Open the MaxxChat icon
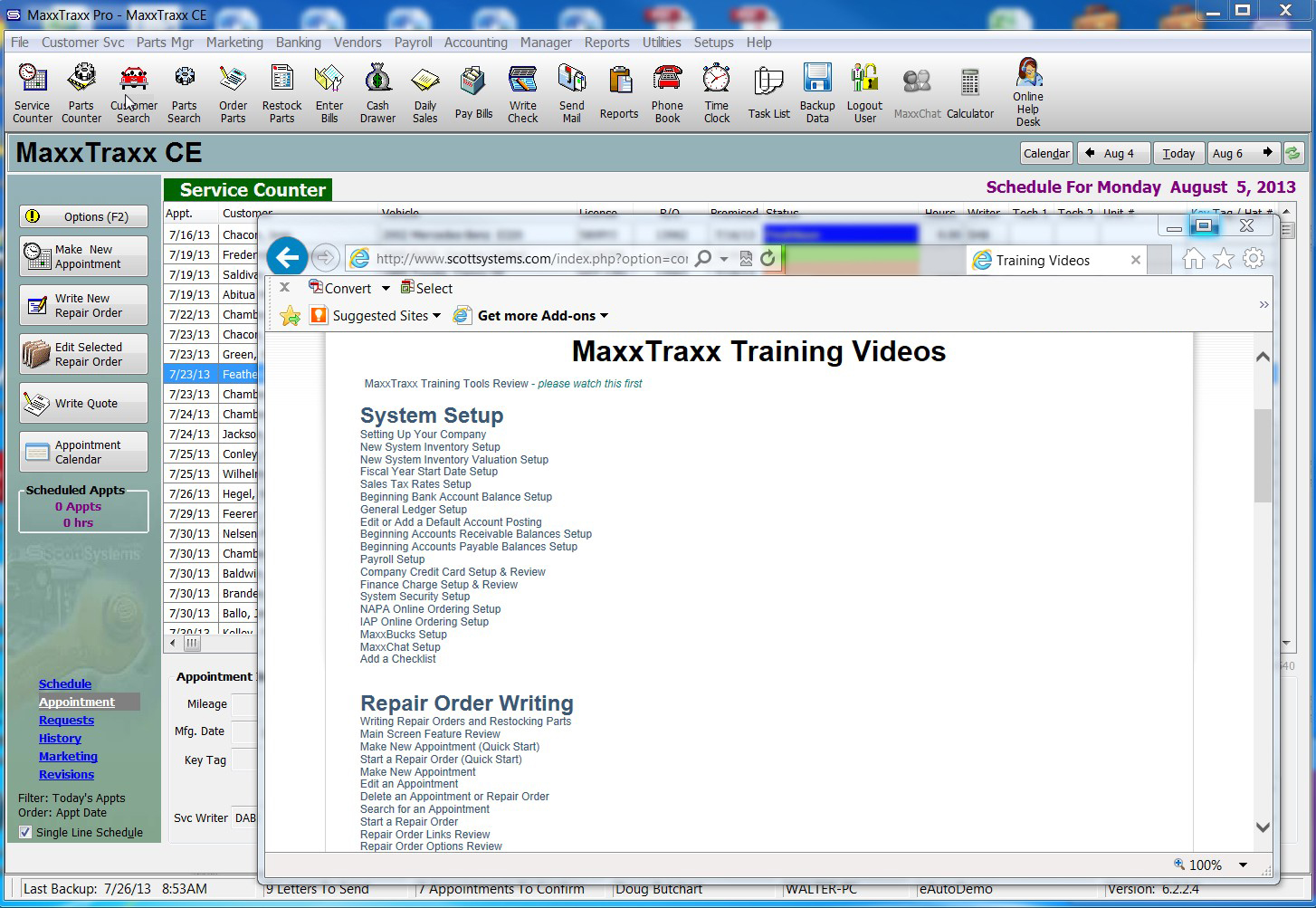 coord(917,92)
